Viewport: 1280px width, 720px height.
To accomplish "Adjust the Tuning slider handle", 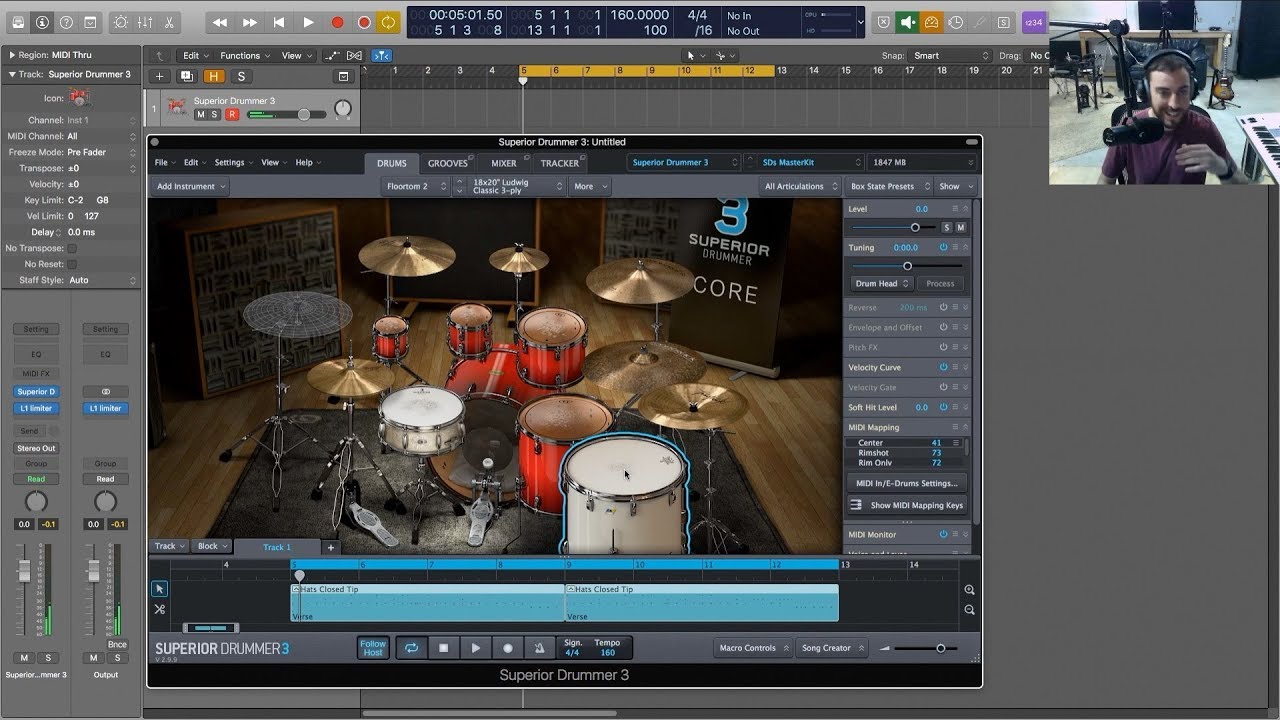I will click(x=907, y=266).
